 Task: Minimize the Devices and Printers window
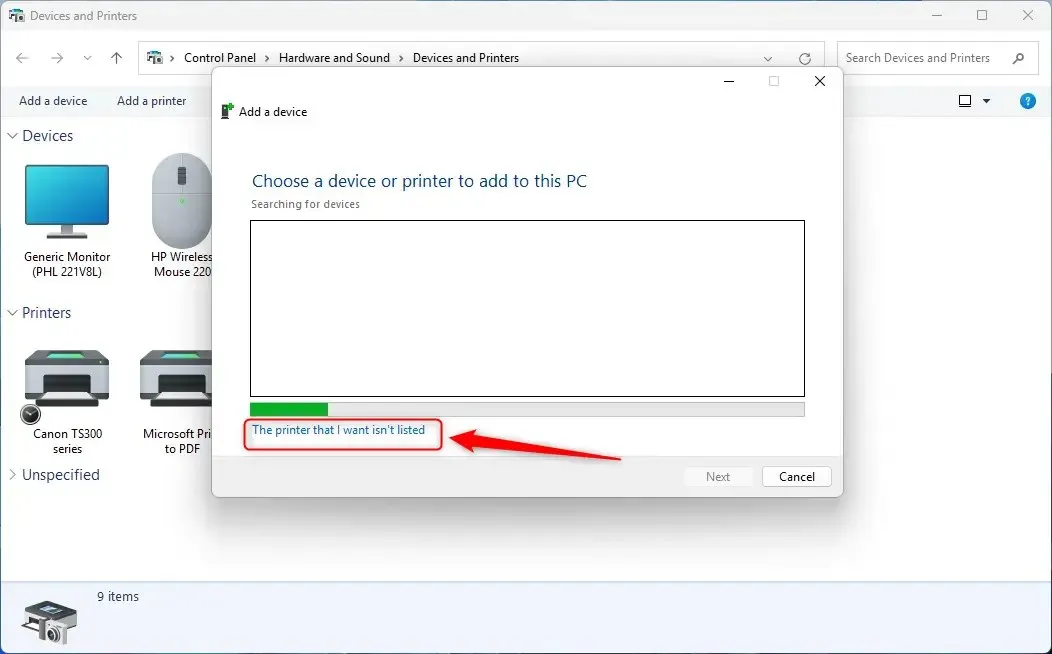tap(937, 15)
